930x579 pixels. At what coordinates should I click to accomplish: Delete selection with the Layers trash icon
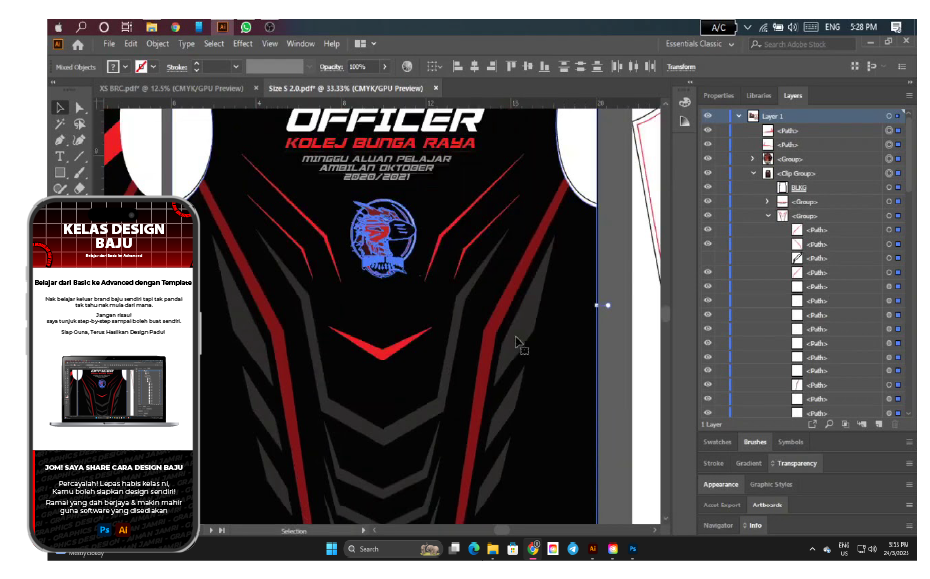[x=895, y=424]
